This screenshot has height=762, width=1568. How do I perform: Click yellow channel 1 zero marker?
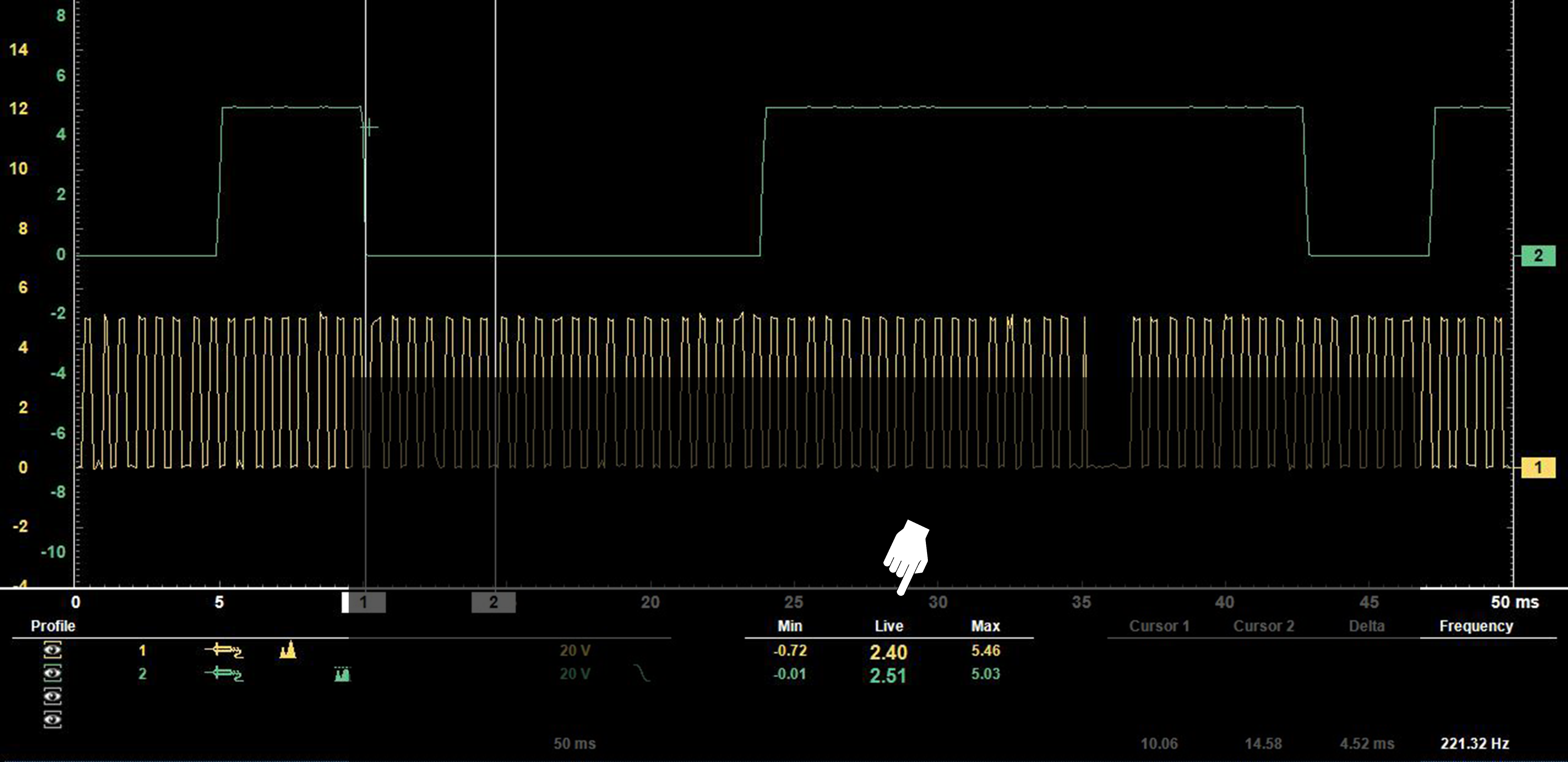point(1537,467)
